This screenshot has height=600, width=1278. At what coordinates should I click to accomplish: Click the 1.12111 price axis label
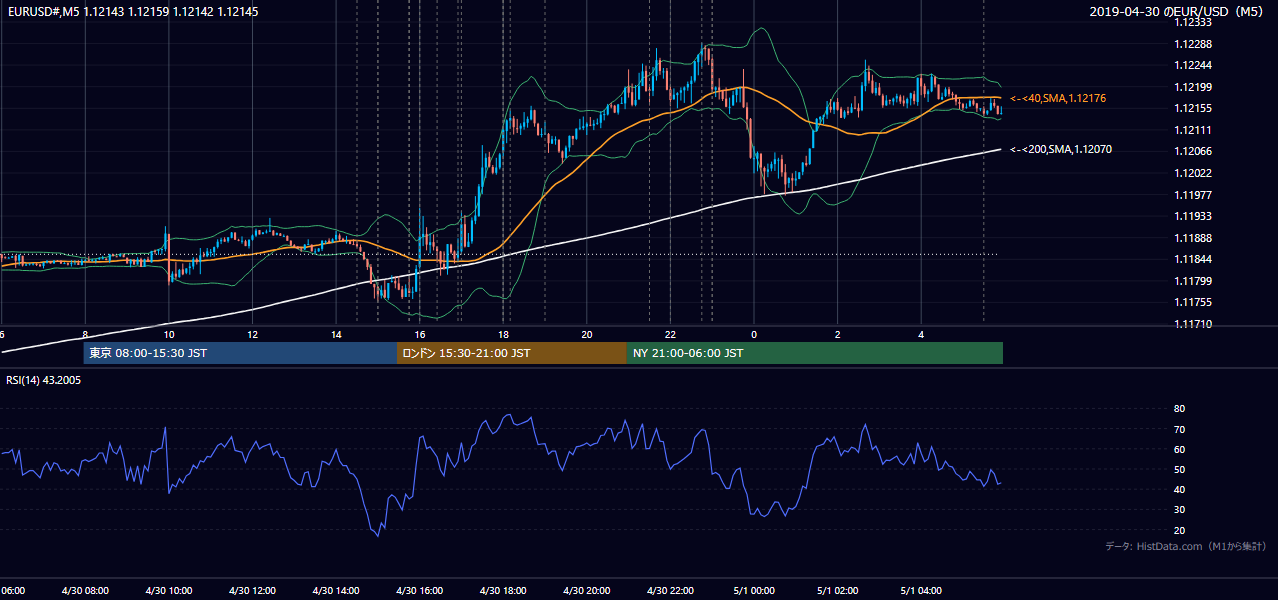point(1193,130)
